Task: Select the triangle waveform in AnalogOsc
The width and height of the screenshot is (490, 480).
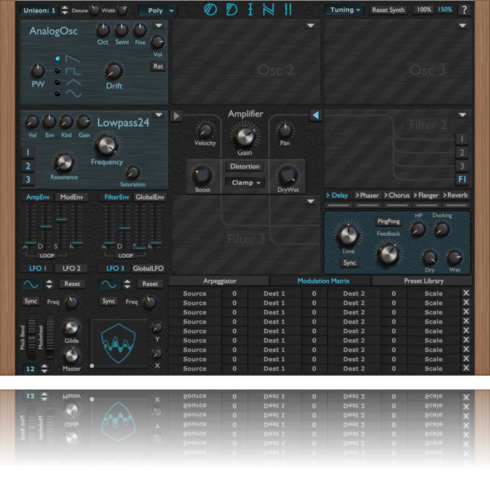Action: (x=58, y=82)
